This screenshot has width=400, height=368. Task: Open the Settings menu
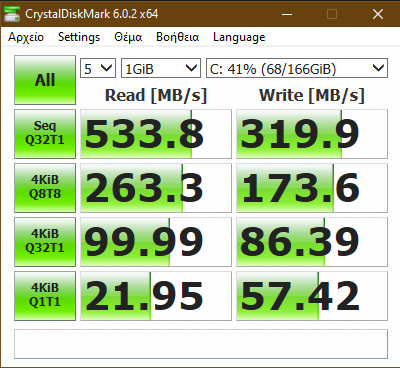(79, 37)
